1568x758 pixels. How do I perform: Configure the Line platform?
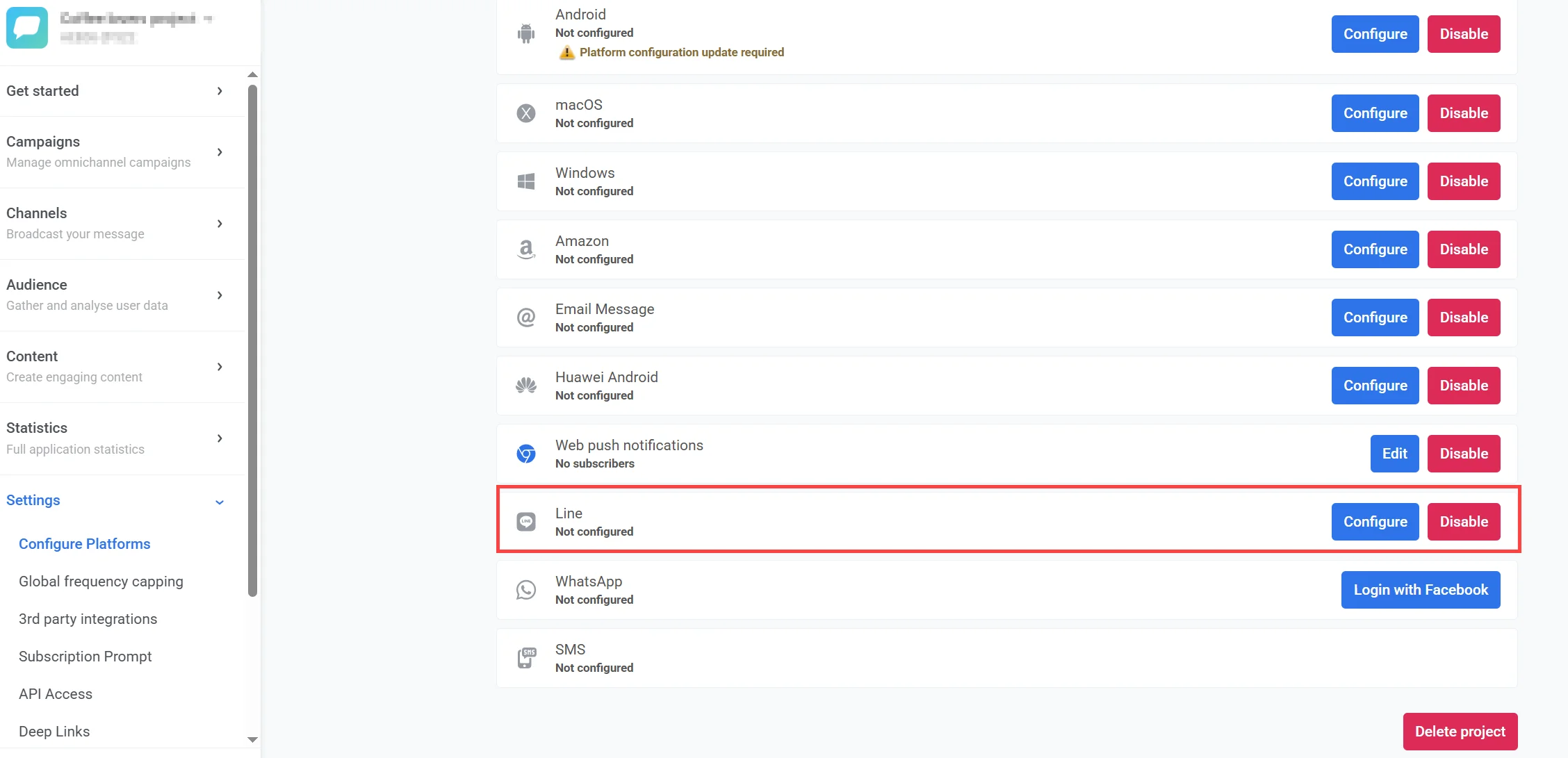tap(1375, 522)
